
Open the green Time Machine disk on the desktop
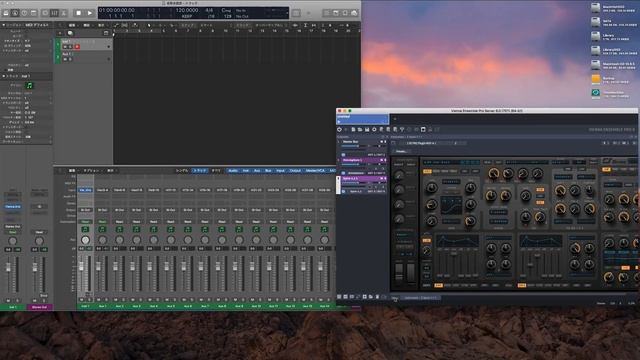pyautogui.click(x=596, y=93)
